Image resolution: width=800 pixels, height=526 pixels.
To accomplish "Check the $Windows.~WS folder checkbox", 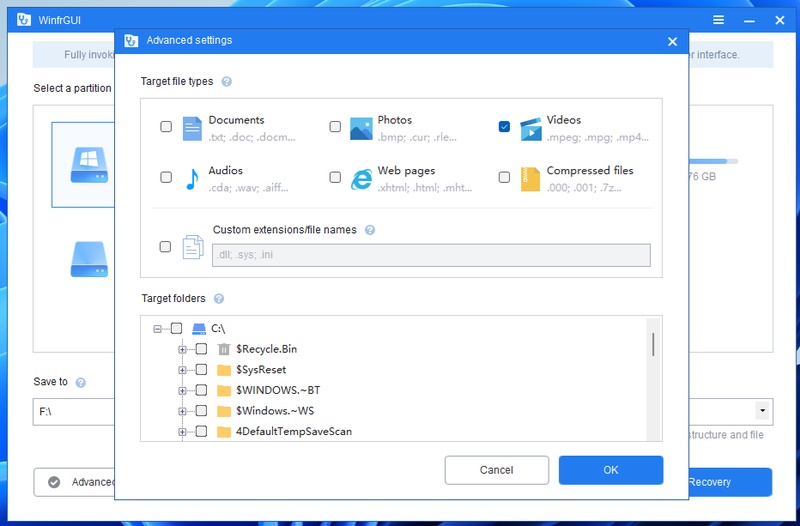I will pos(202,411).
